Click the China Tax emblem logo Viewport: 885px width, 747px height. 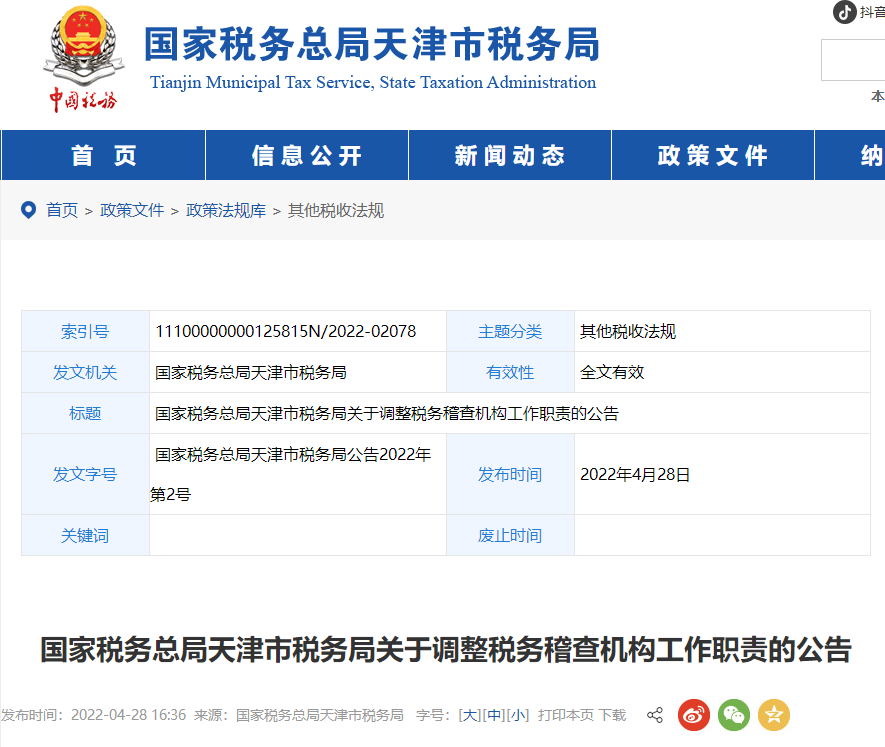pos(84,59)
